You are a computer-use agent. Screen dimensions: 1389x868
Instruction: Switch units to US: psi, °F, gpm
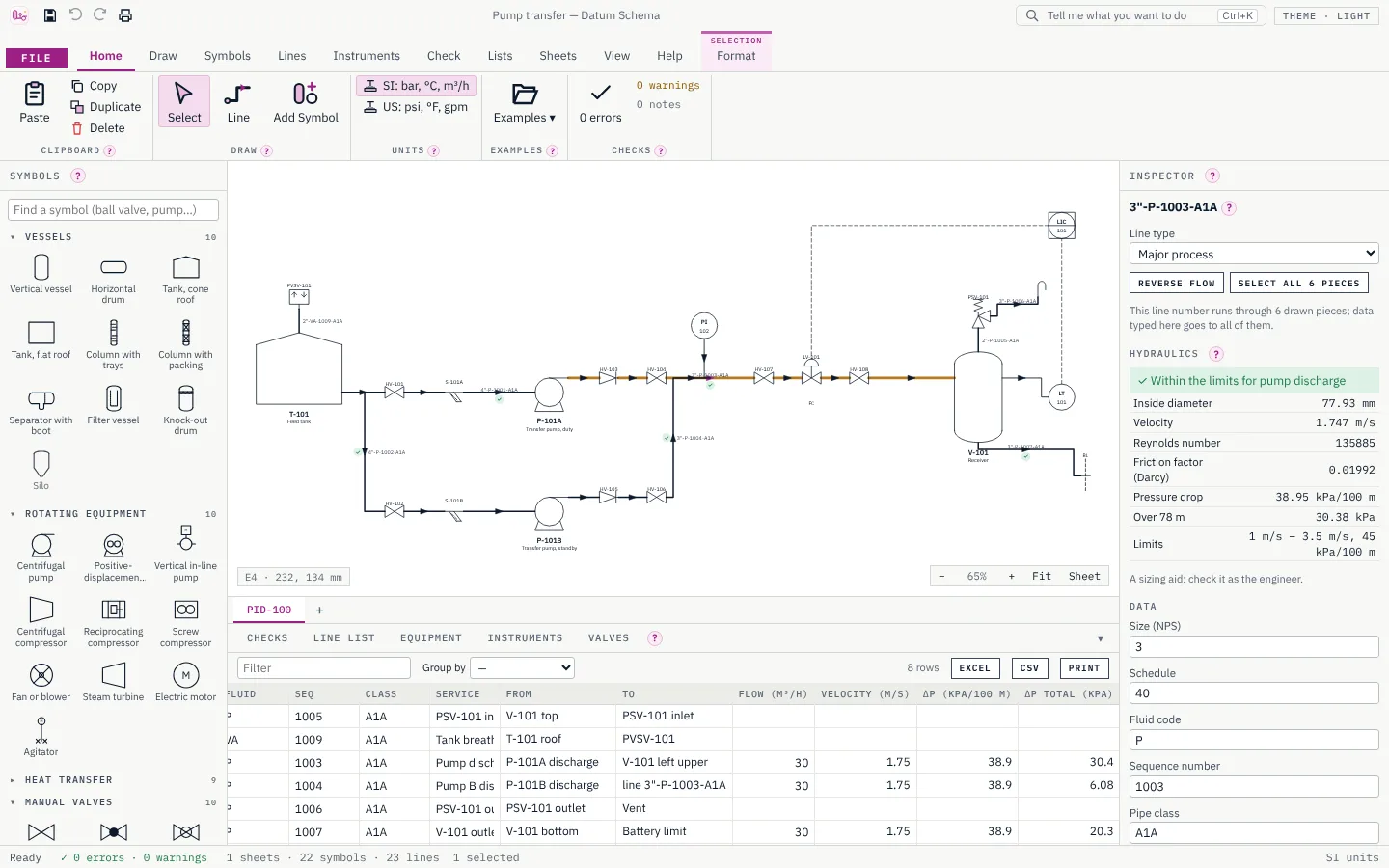pos(417,107)
